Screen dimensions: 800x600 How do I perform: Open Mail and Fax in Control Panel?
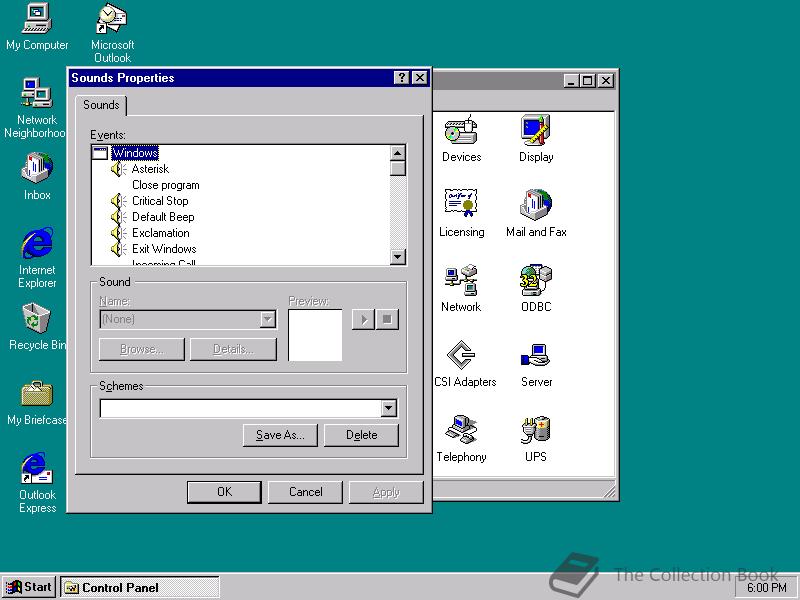click(x=536, y=213)
